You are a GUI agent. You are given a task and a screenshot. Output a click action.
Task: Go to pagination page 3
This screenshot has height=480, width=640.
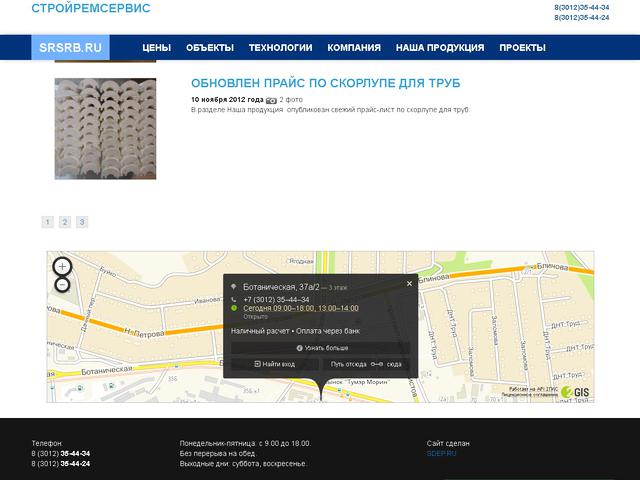[82, 222]
